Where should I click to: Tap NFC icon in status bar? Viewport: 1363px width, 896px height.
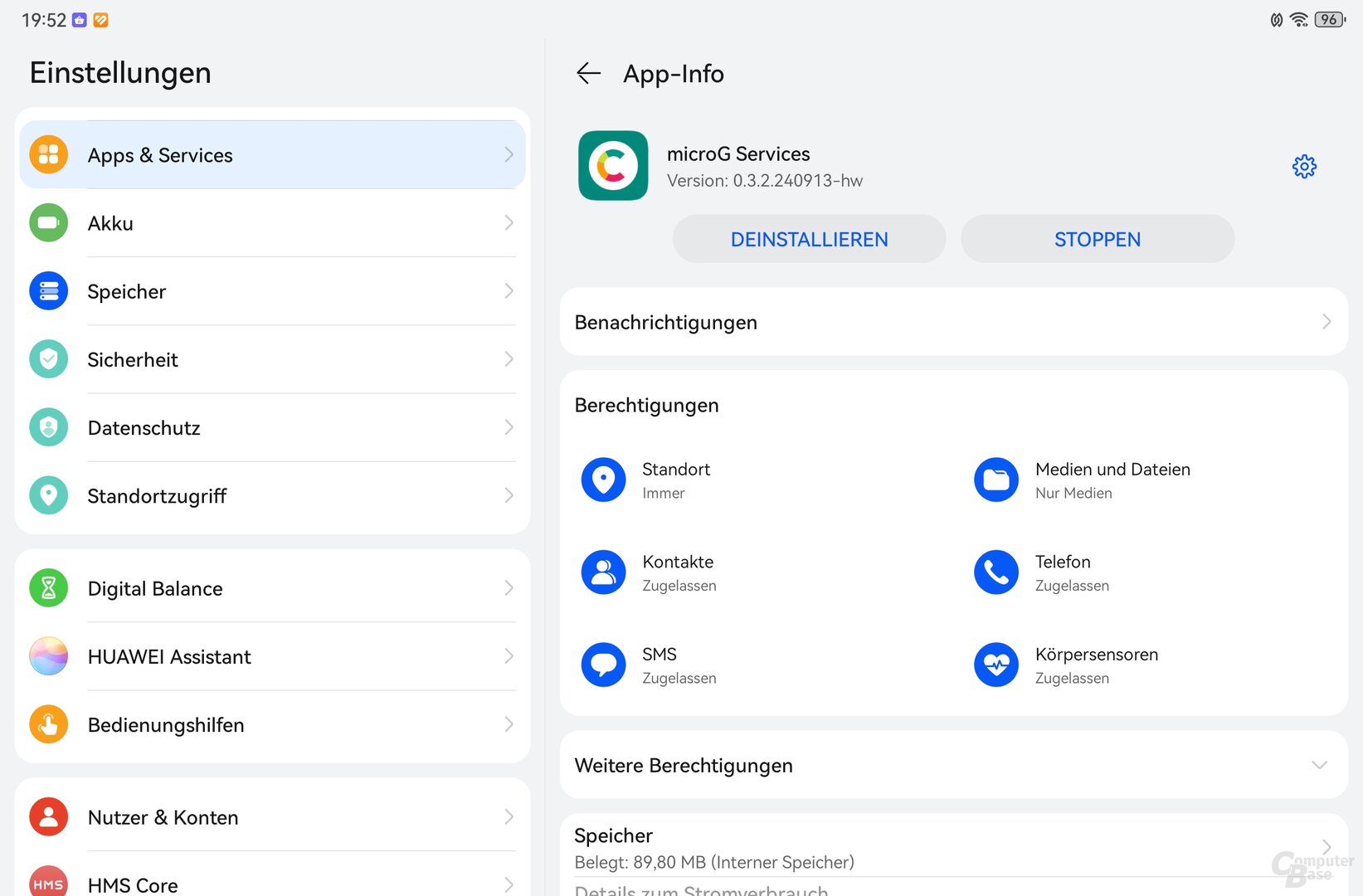1277,19
